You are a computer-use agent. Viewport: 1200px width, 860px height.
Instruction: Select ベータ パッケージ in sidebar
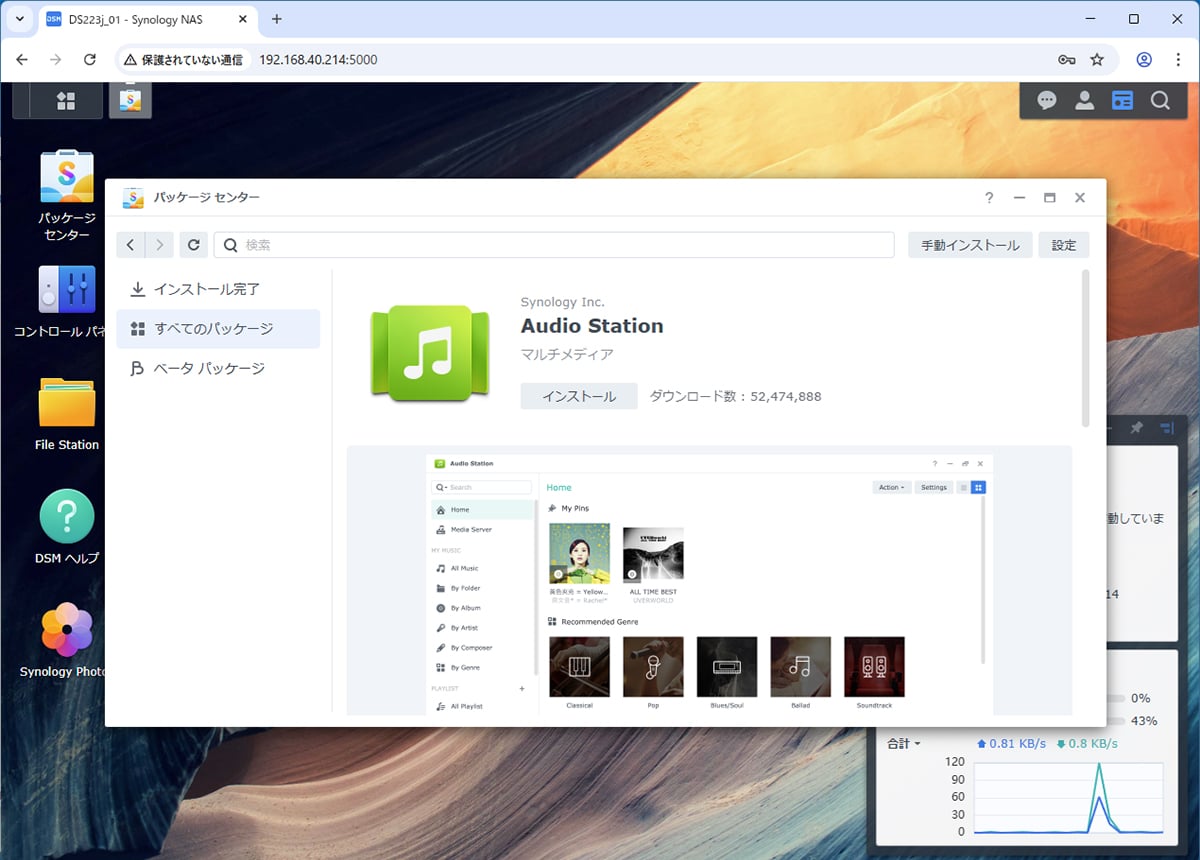(x=208, y=369)
